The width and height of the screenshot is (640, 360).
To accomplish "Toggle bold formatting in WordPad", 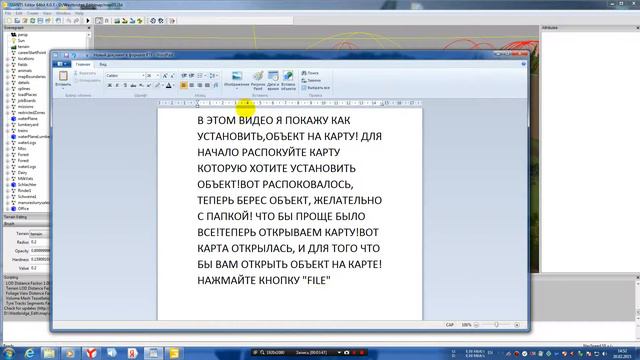I will pyautogui.click(x=109, y=85).
